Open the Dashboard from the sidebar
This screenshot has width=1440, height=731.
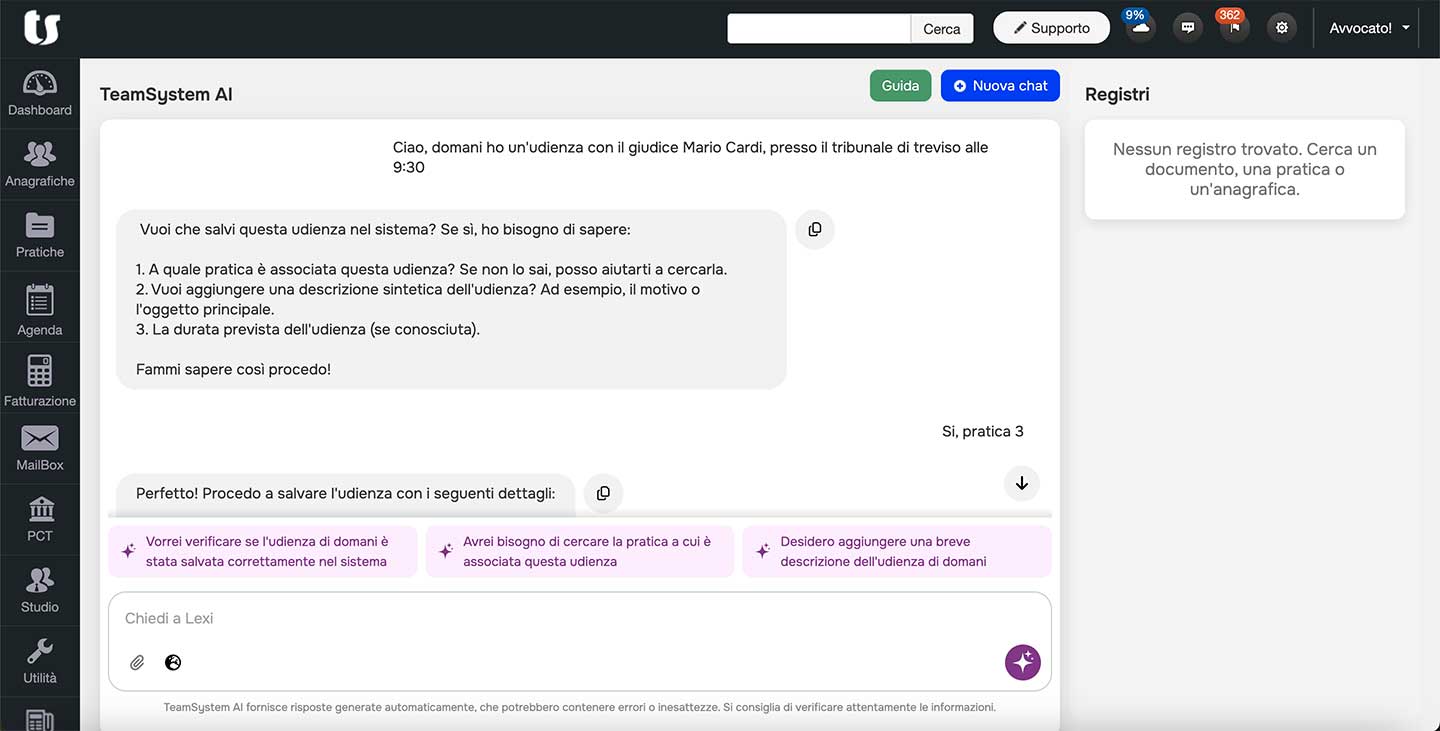40,94
